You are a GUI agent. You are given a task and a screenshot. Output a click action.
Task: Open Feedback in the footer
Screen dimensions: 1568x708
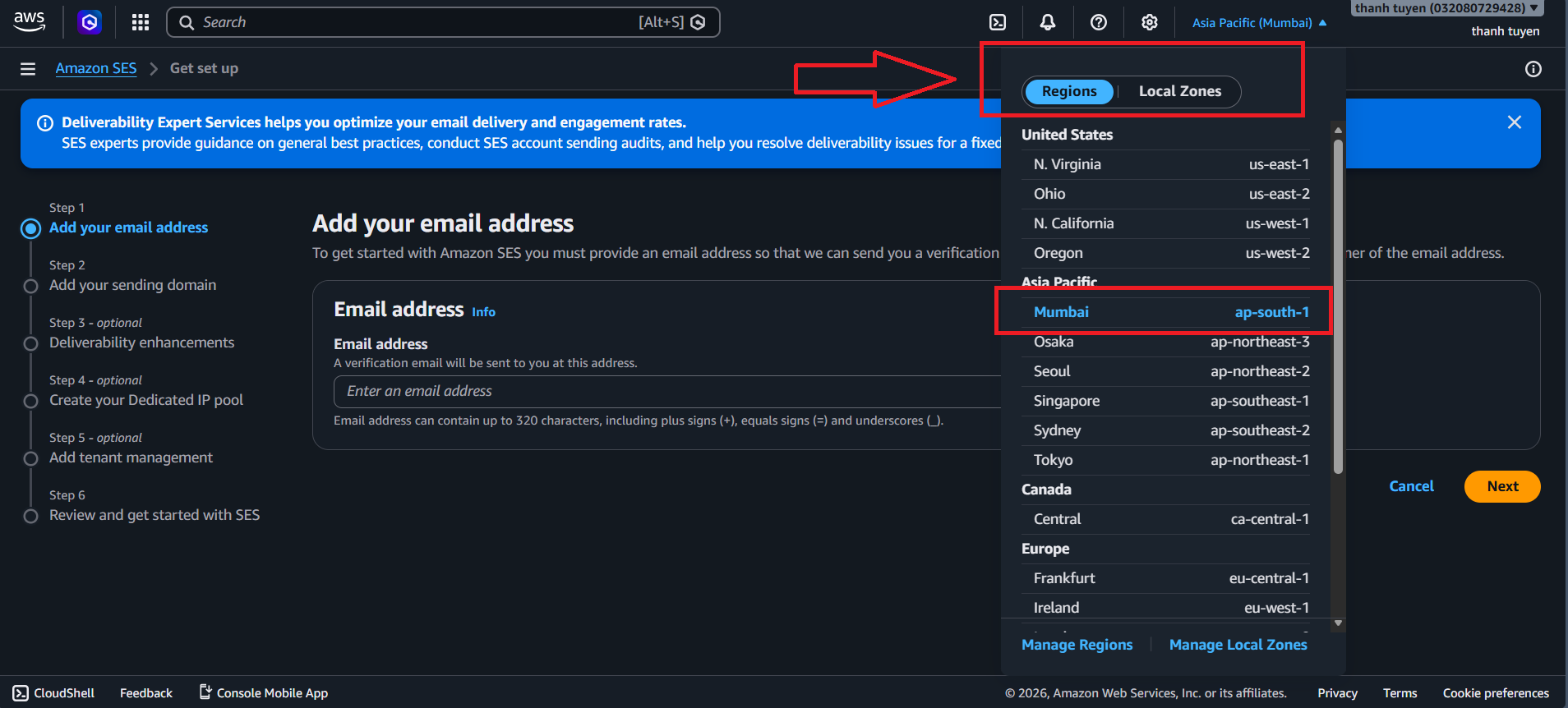[x=146, y=693]
